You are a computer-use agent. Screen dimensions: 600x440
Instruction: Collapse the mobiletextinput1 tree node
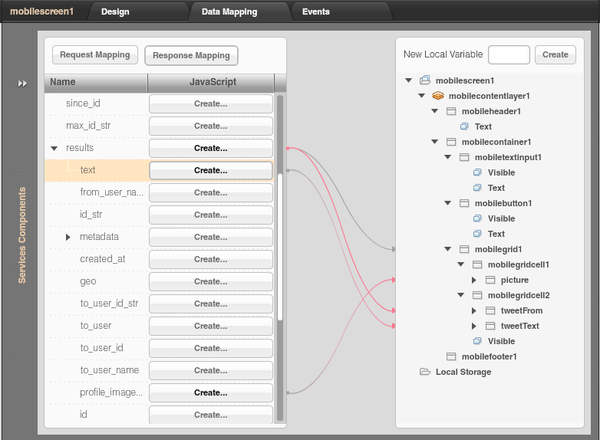pos(448,157)
